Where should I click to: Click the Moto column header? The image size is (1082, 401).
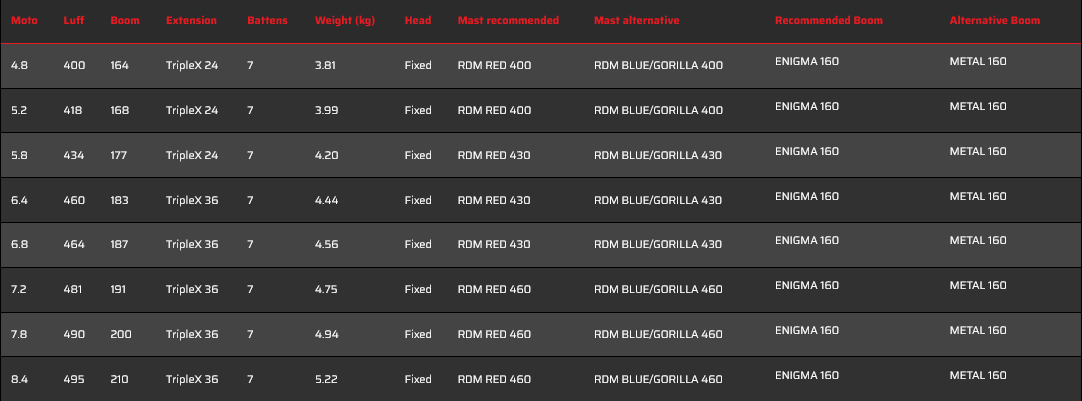[24, 20]
